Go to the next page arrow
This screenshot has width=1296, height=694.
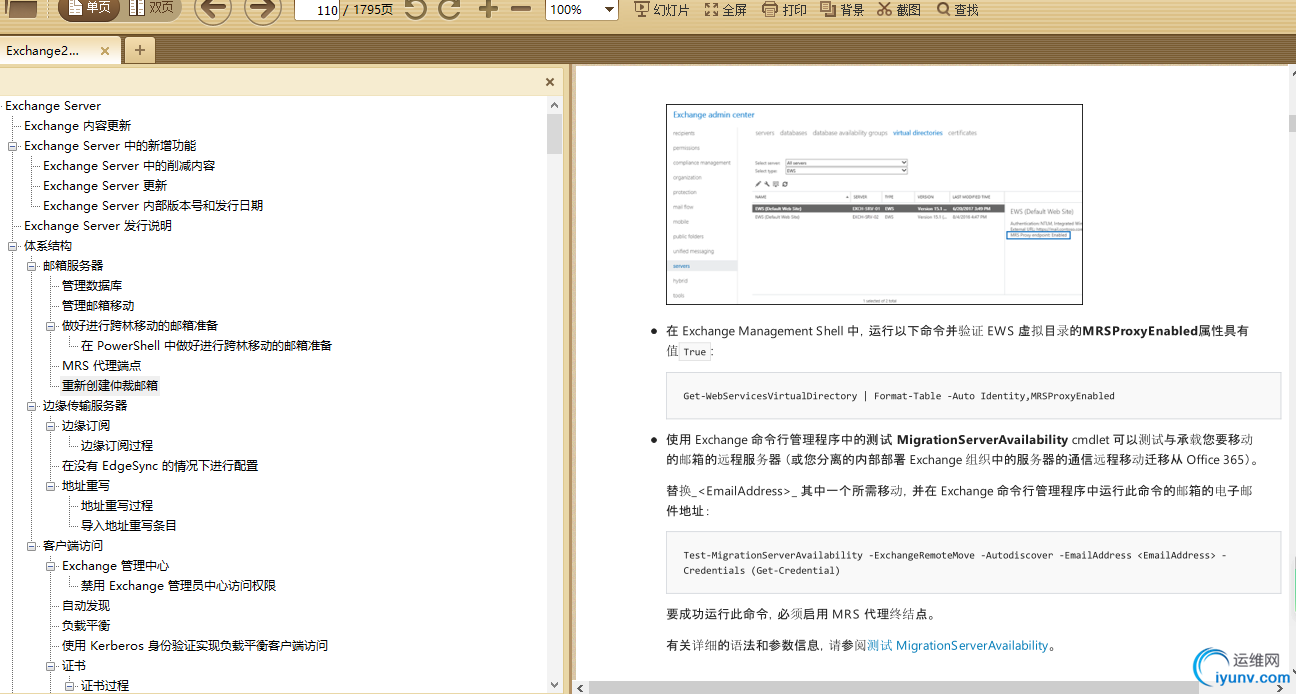pyautogui.click(x=262, y=9)
